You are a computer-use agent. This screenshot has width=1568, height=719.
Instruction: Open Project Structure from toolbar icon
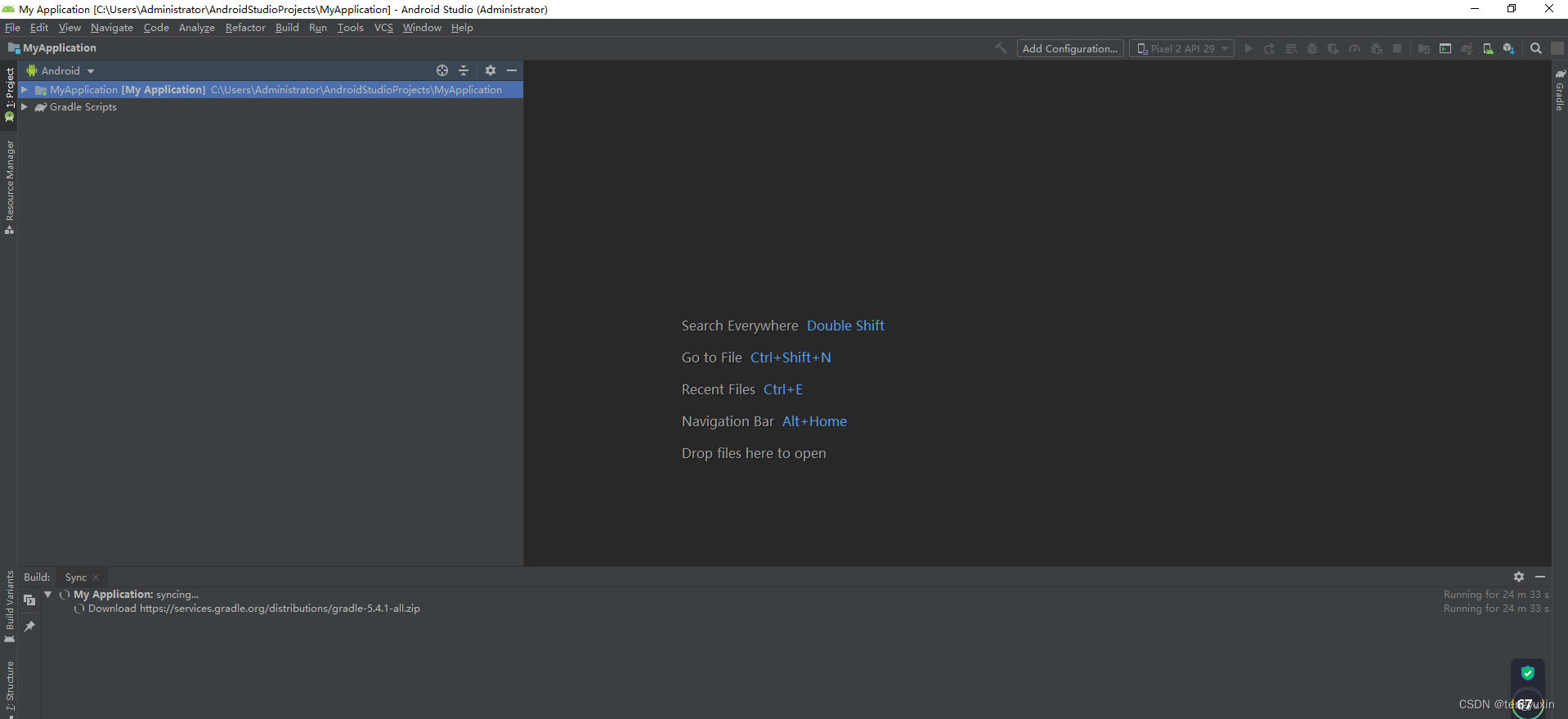(1424, 48)
